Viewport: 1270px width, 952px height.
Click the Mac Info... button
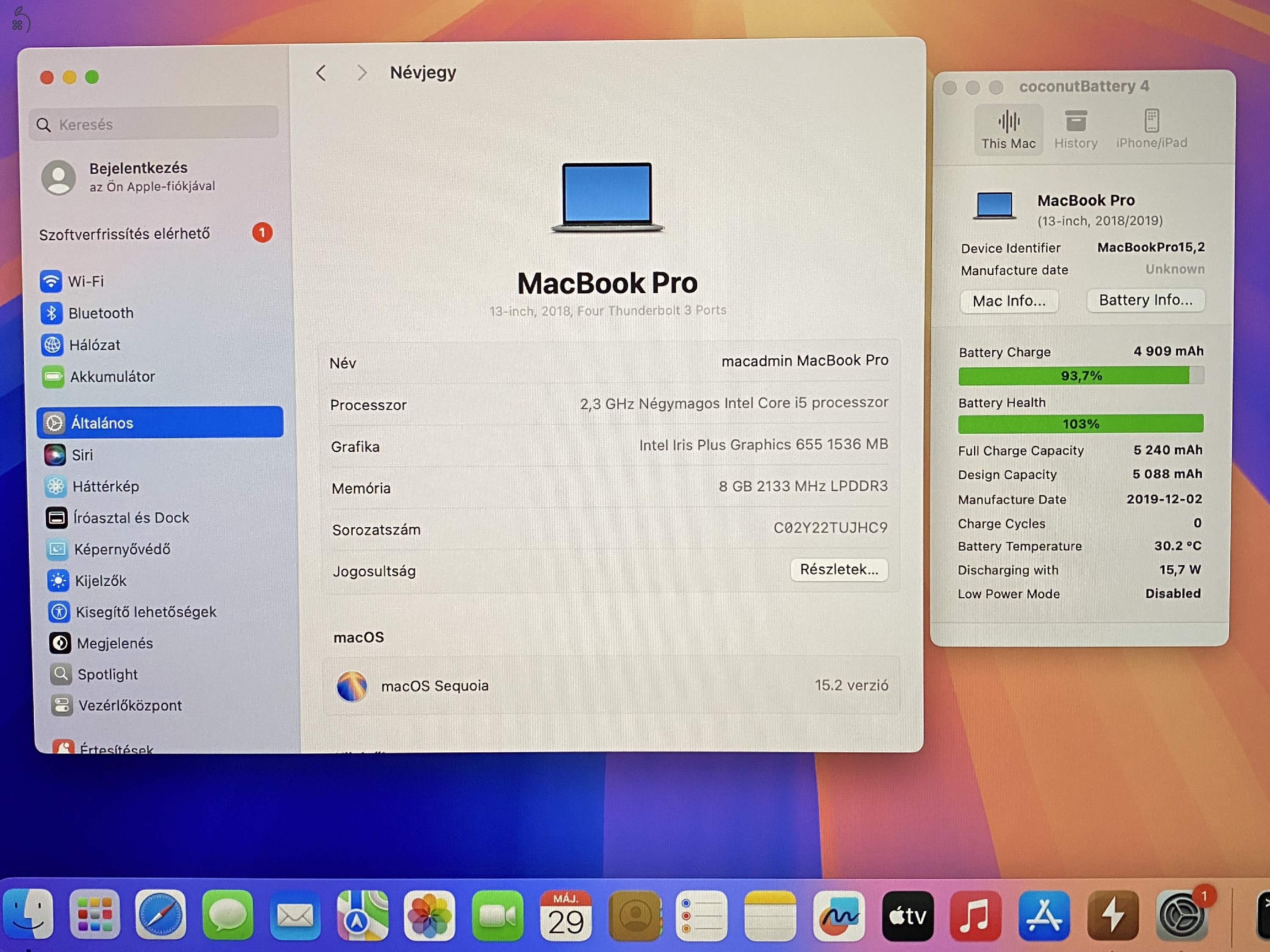pyautogui.click(x=1009, y=301)
